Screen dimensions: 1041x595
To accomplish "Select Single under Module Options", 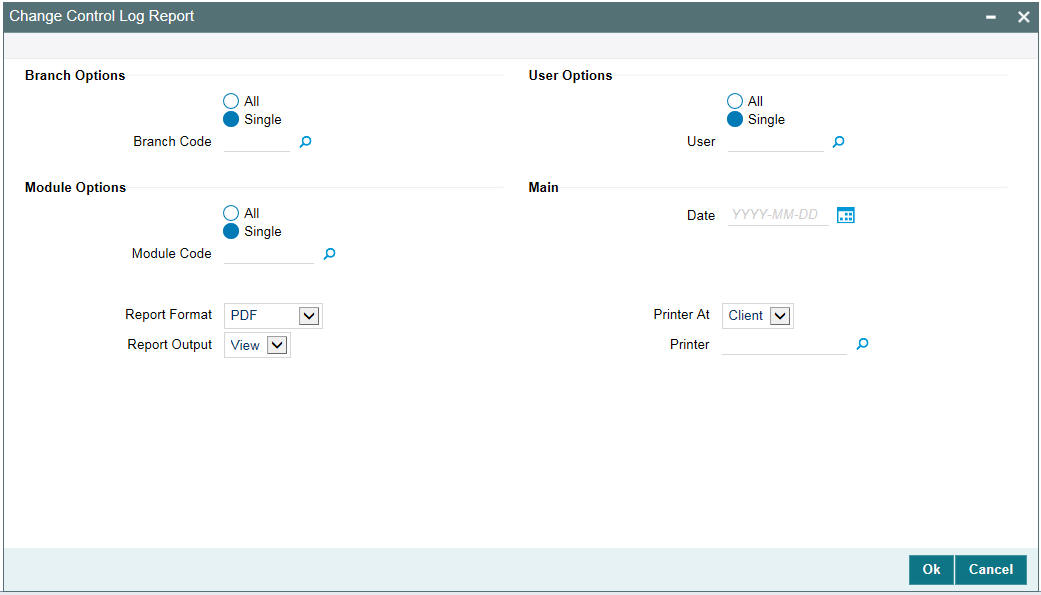I will (230, 231).
